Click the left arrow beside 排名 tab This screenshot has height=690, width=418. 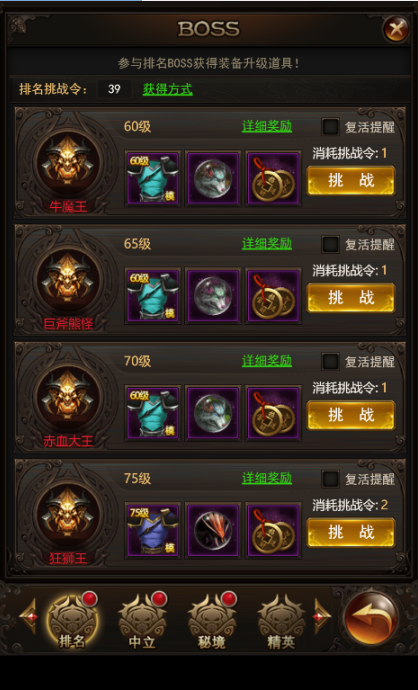[28, 617]
